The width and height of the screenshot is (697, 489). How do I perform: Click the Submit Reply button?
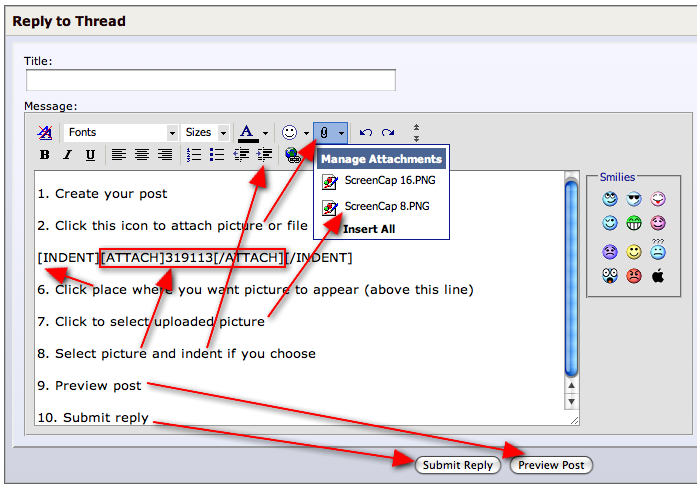point(457,465)
